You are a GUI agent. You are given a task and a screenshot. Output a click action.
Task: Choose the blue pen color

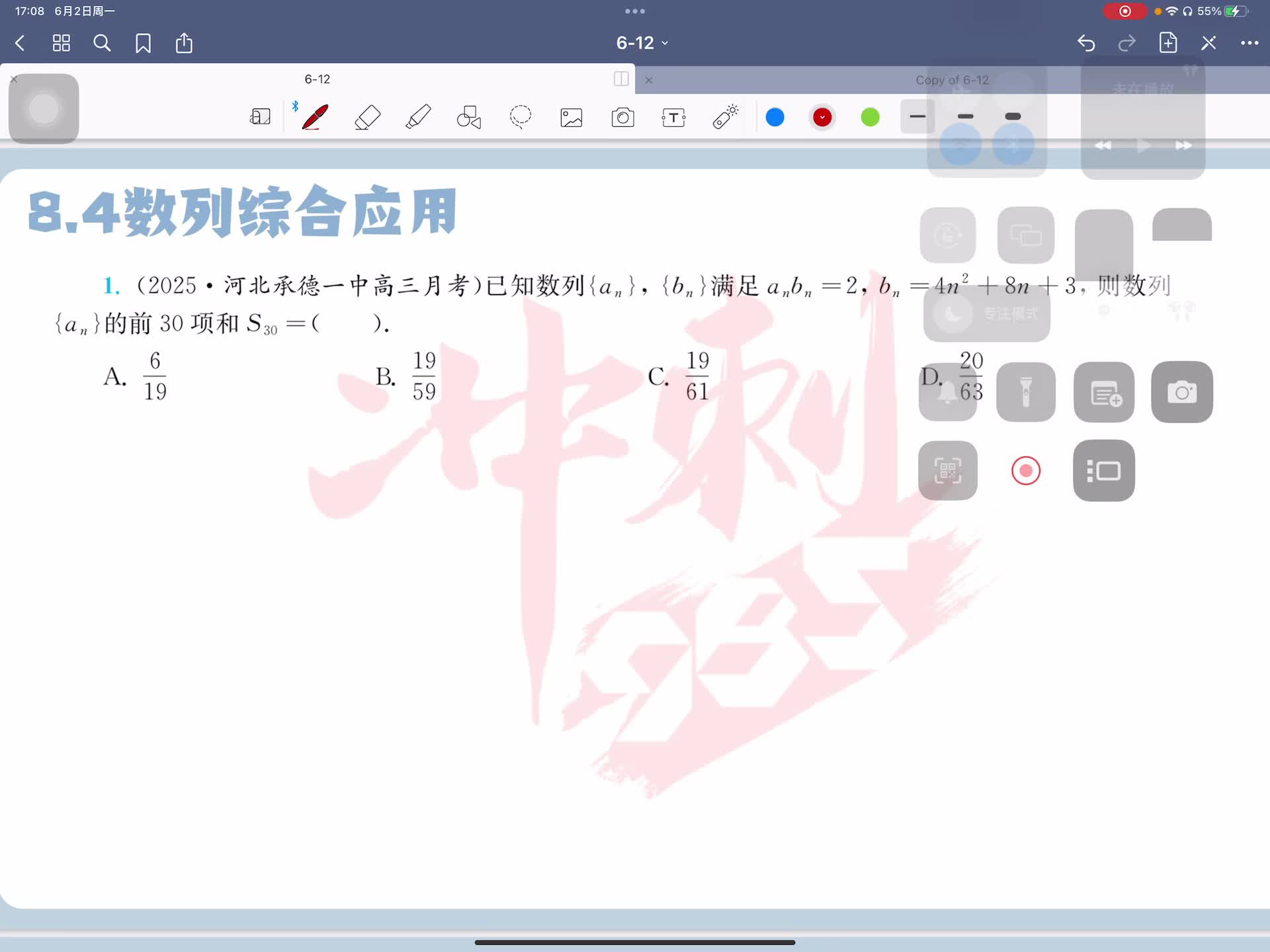click(x=775, y=118)
